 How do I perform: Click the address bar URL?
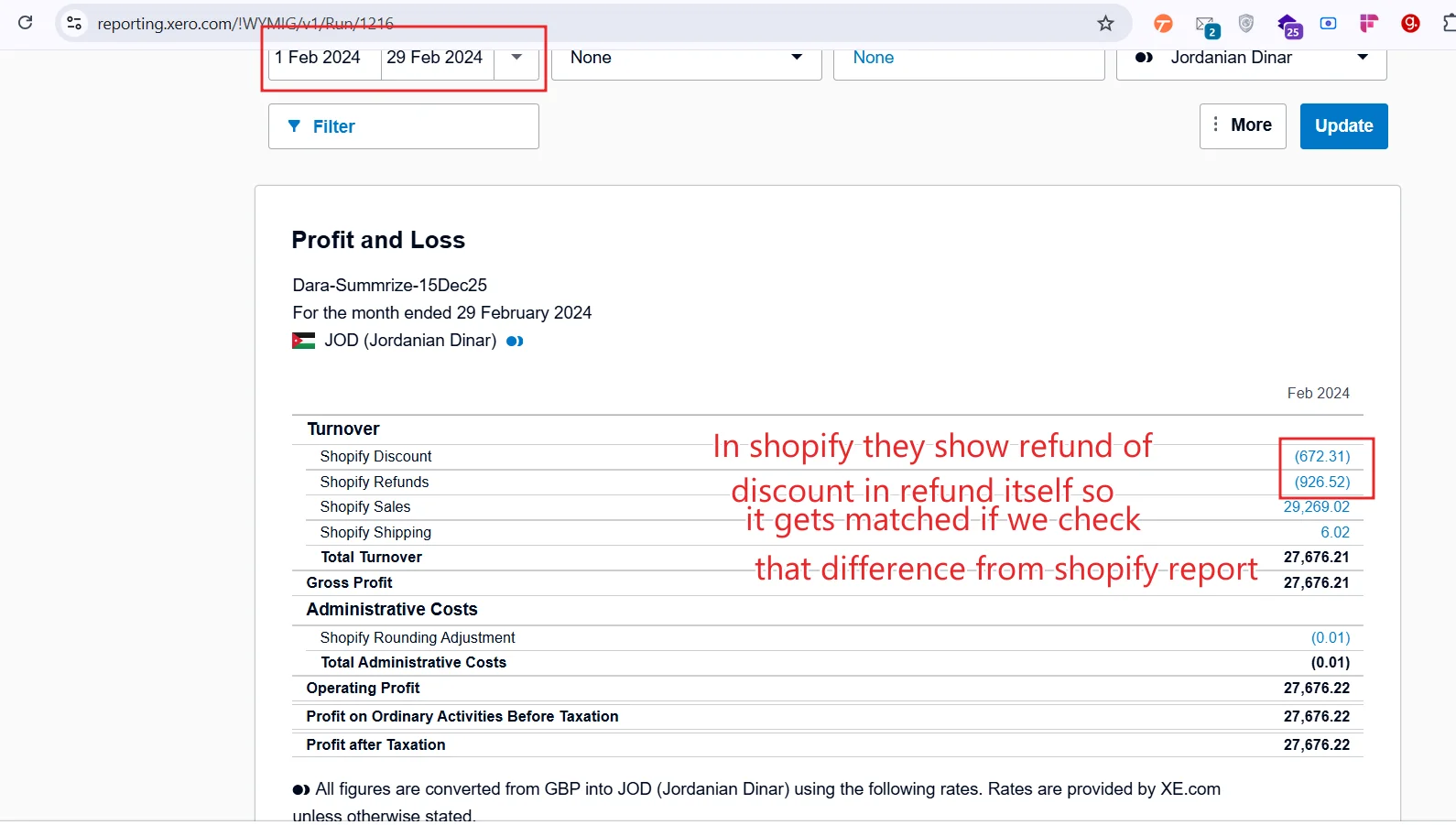tap(245, 24)
